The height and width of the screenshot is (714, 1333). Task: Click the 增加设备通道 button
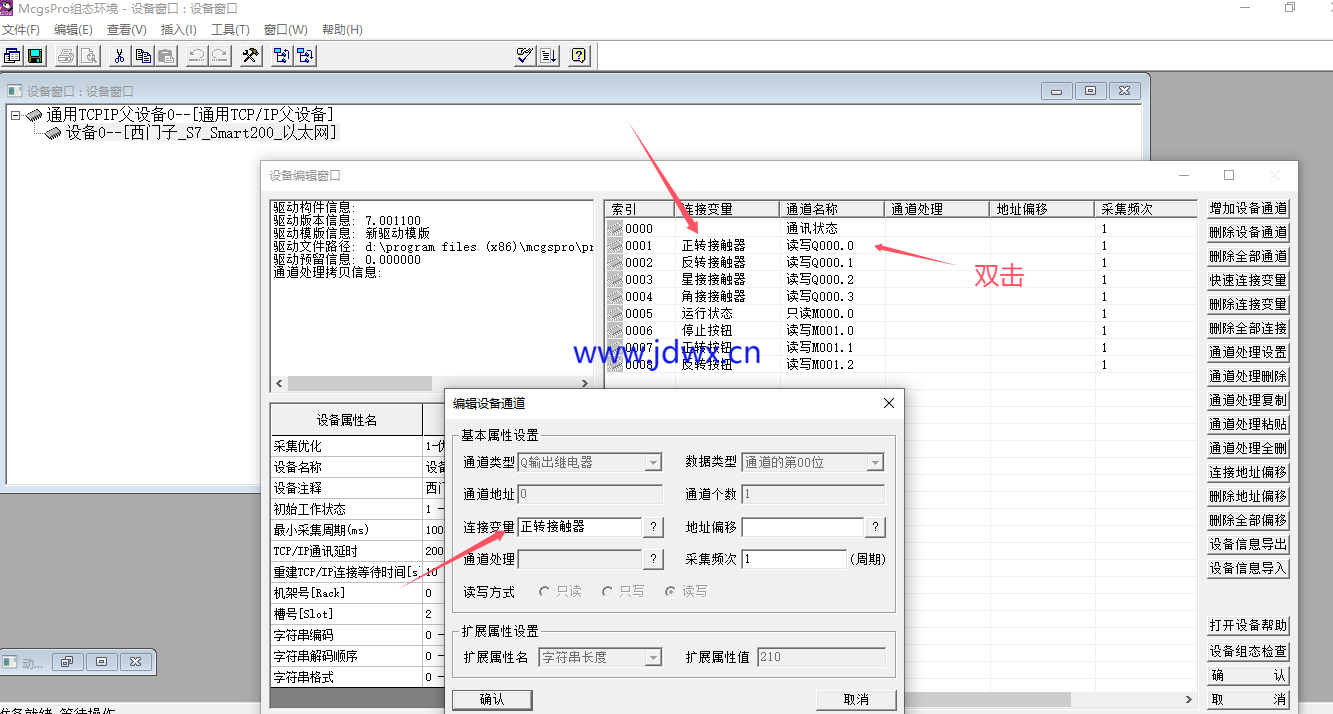point(1248,208)
